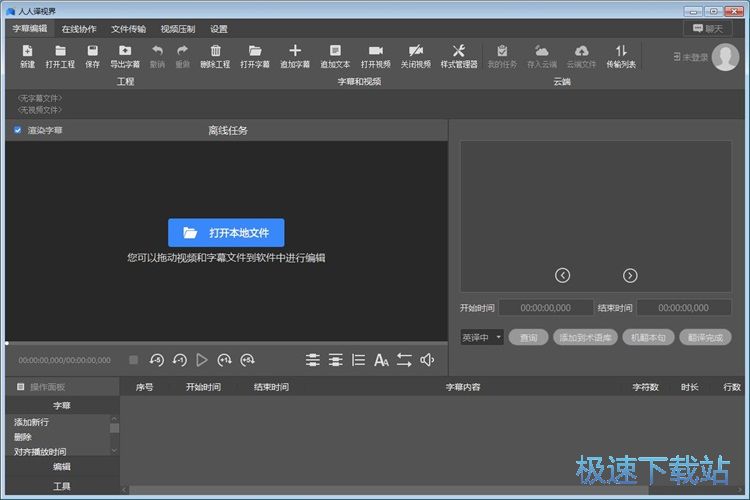The width and height of the screenshot is (750, 500).
Task: Click the 机翻本句 button
Action: 647,338
